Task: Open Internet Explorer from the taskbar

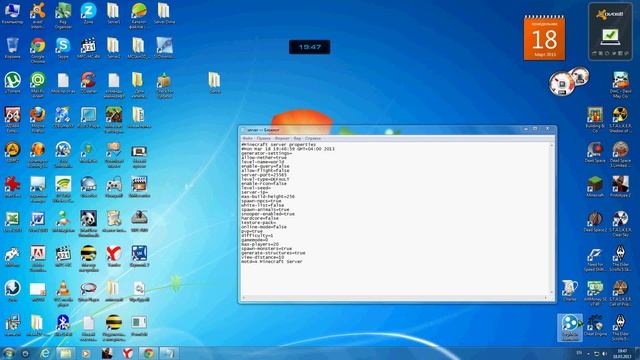Action: (x=44, y=353)
